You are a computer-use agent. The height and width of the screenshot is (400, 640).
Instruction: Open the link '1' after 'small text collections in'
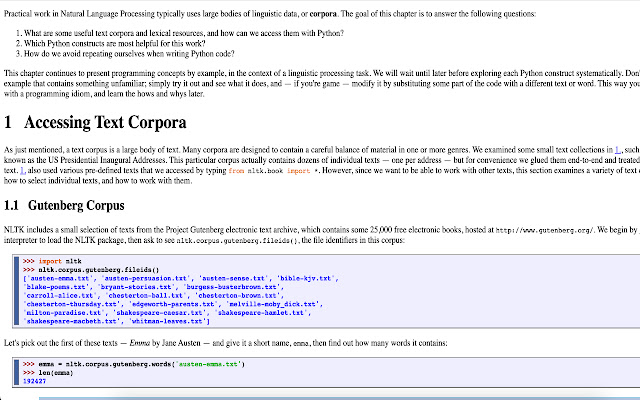(618, 150)
